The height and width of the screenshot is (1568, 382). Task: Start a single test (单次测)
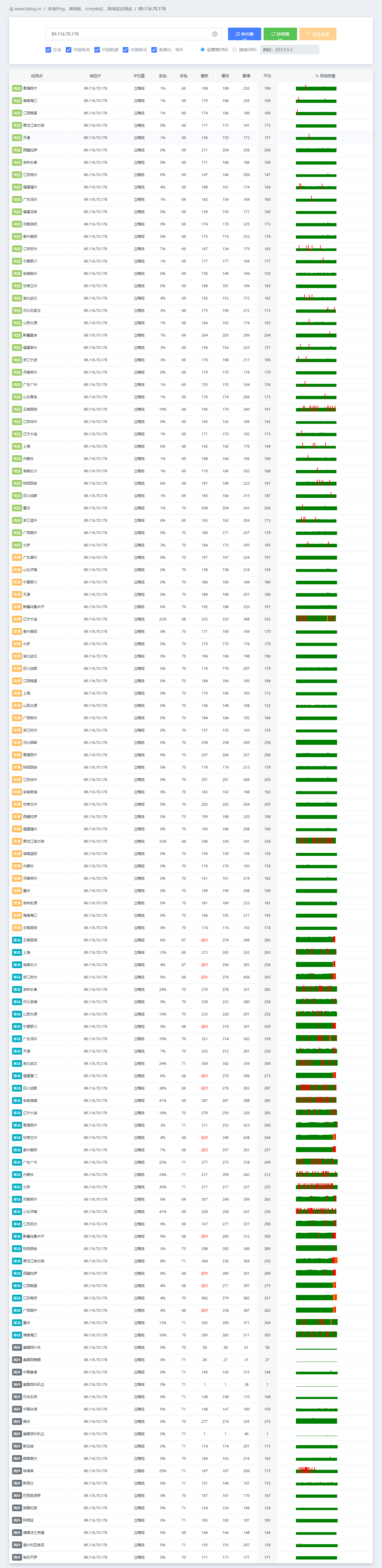tap(244, 34)
